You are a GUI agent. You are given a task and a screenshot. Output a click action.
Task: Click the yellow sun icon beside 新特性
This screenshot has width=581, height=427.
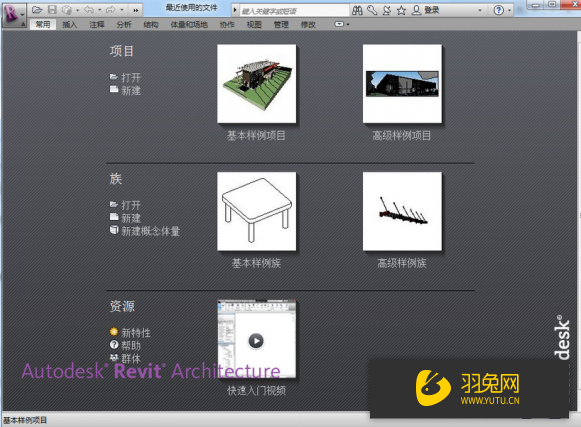[x=114, y=332]
